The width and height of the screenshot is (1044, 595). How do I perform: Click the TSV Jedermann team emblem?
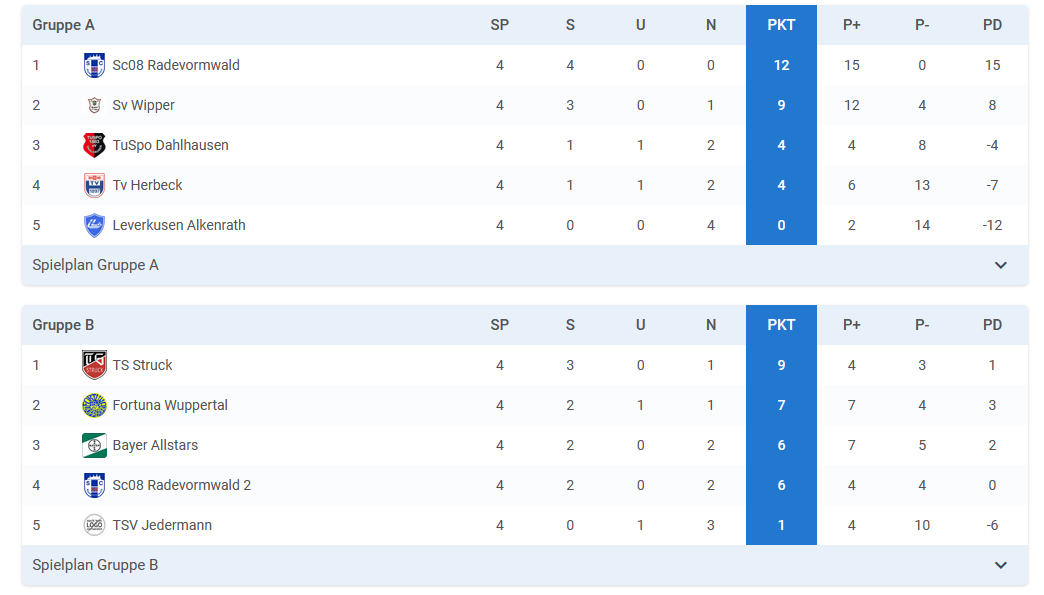(94, 525)
